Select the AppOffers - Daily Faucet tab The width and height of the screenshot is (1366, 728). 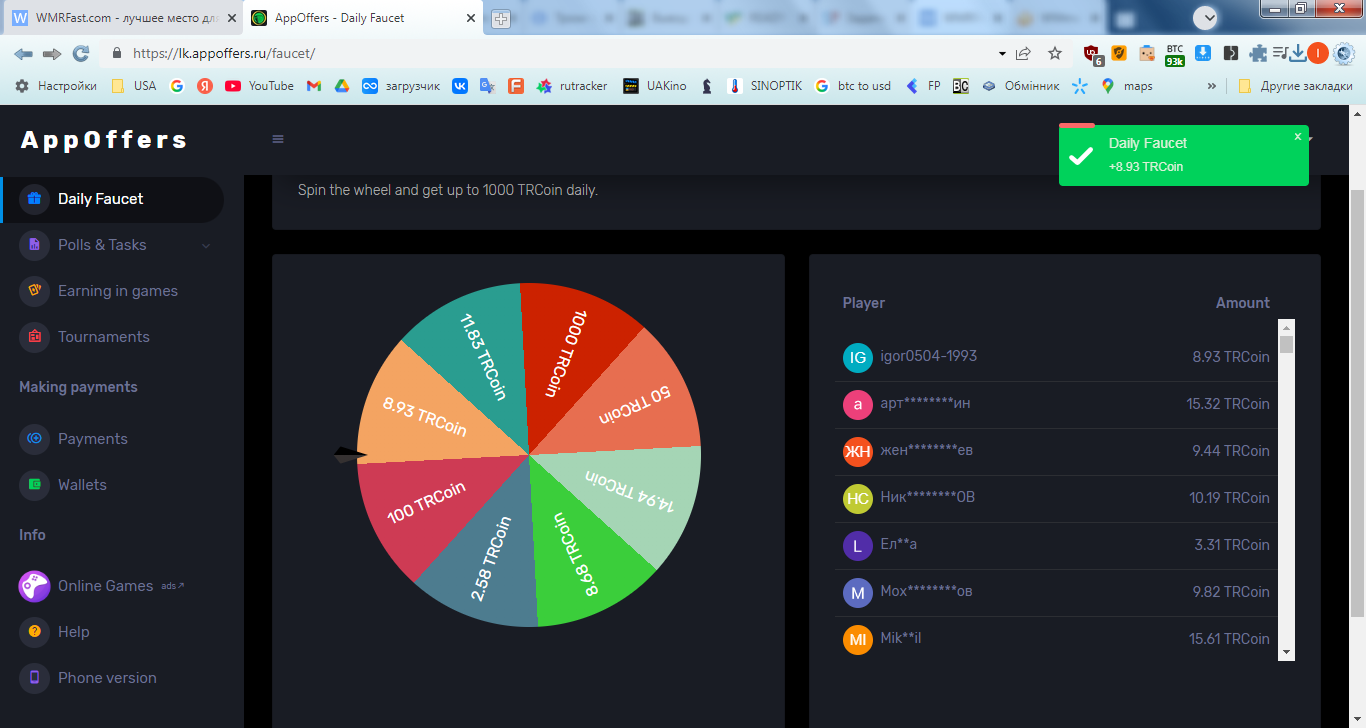coord(364,18)
